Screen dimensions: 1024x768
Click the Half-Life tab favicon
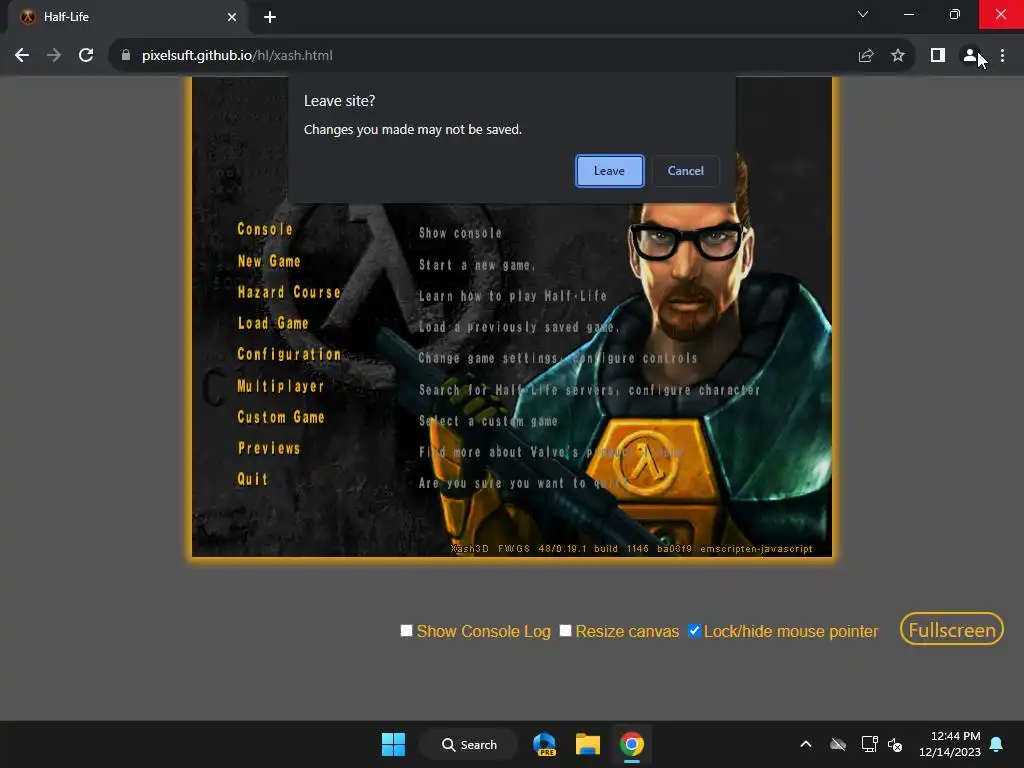coord(27,17)
